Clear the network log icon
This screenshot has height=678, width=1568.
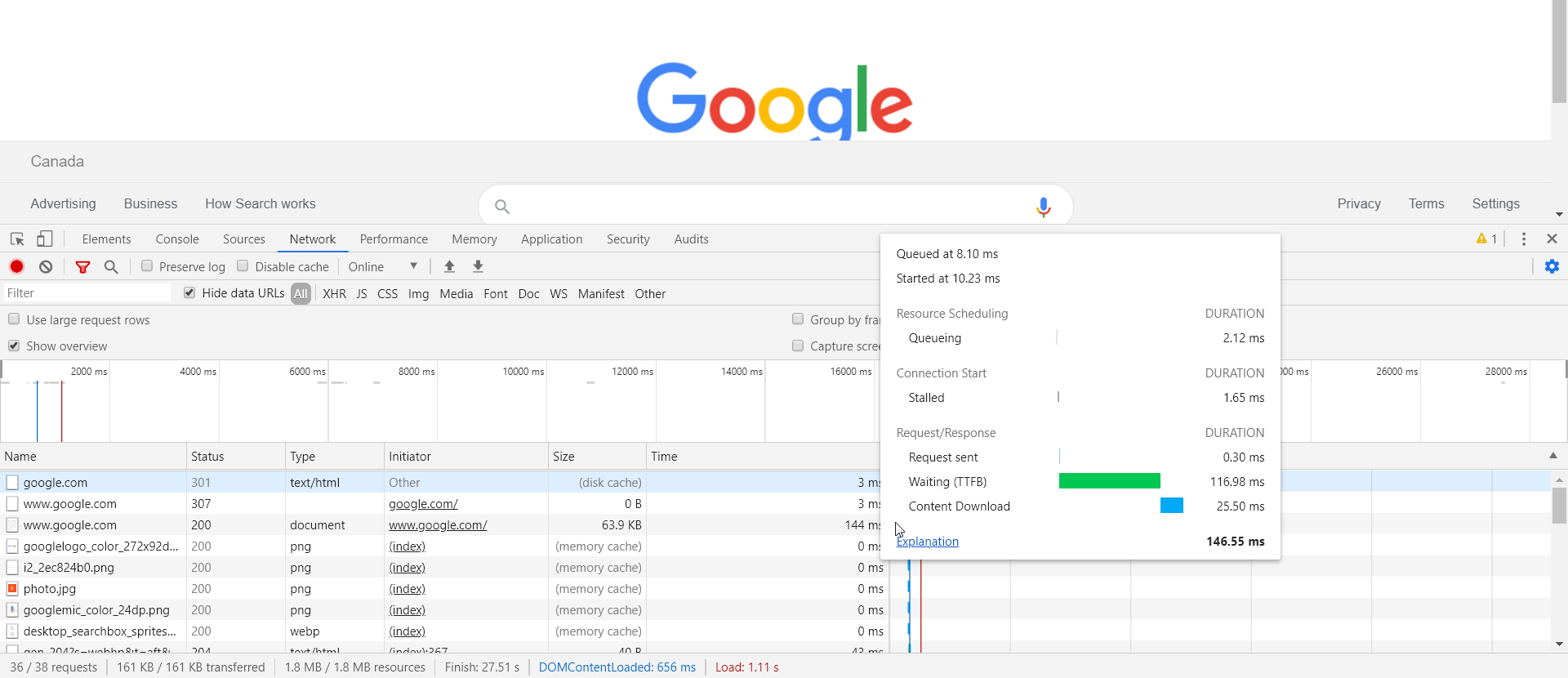click(46, 266)
